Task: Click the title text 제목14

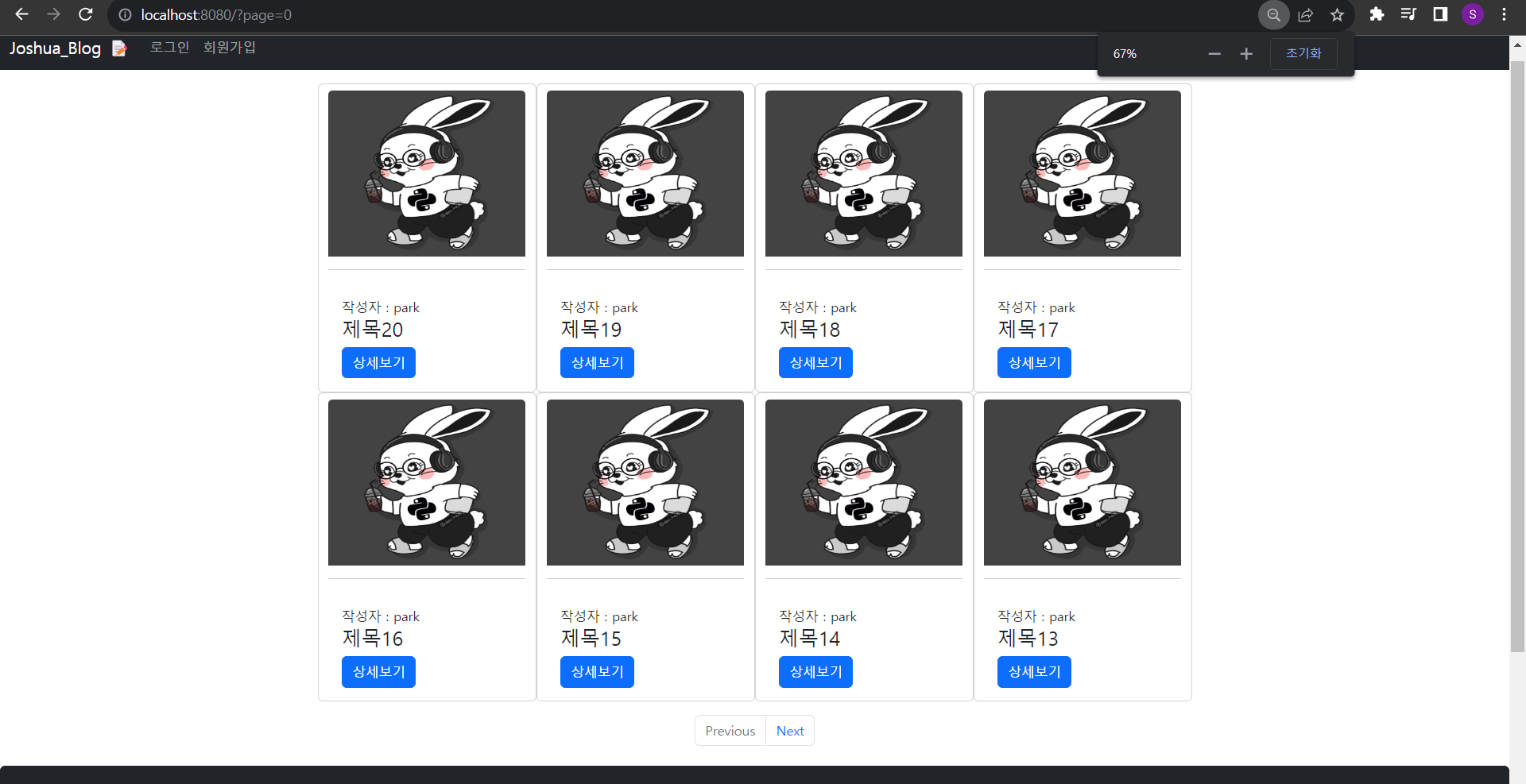Action: pyautogui.click(x=810, y=638)
